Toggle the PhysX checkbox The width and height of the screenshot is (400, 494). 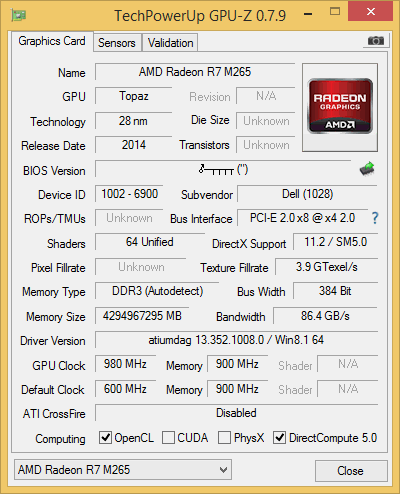coord(224,437)
